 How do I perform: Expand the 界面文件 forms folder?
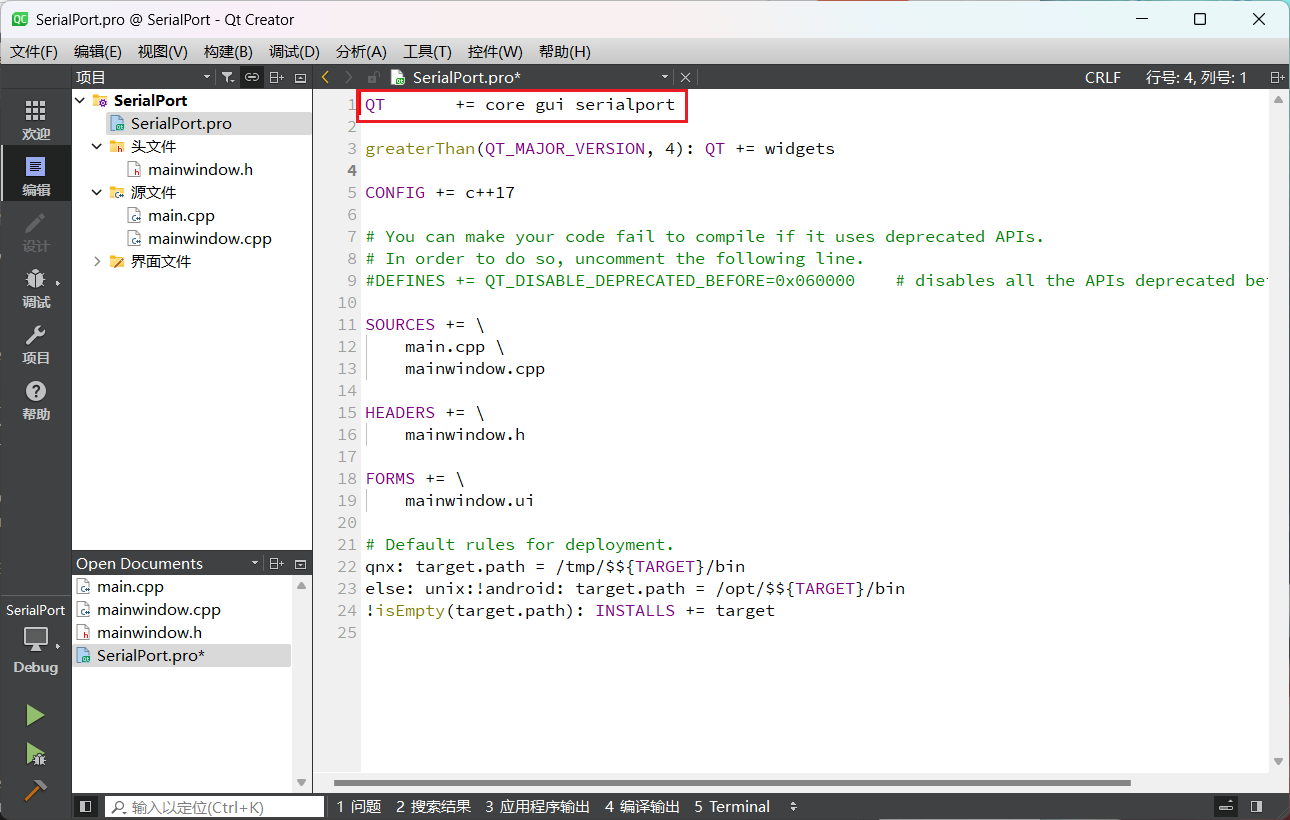click(97, 261)
